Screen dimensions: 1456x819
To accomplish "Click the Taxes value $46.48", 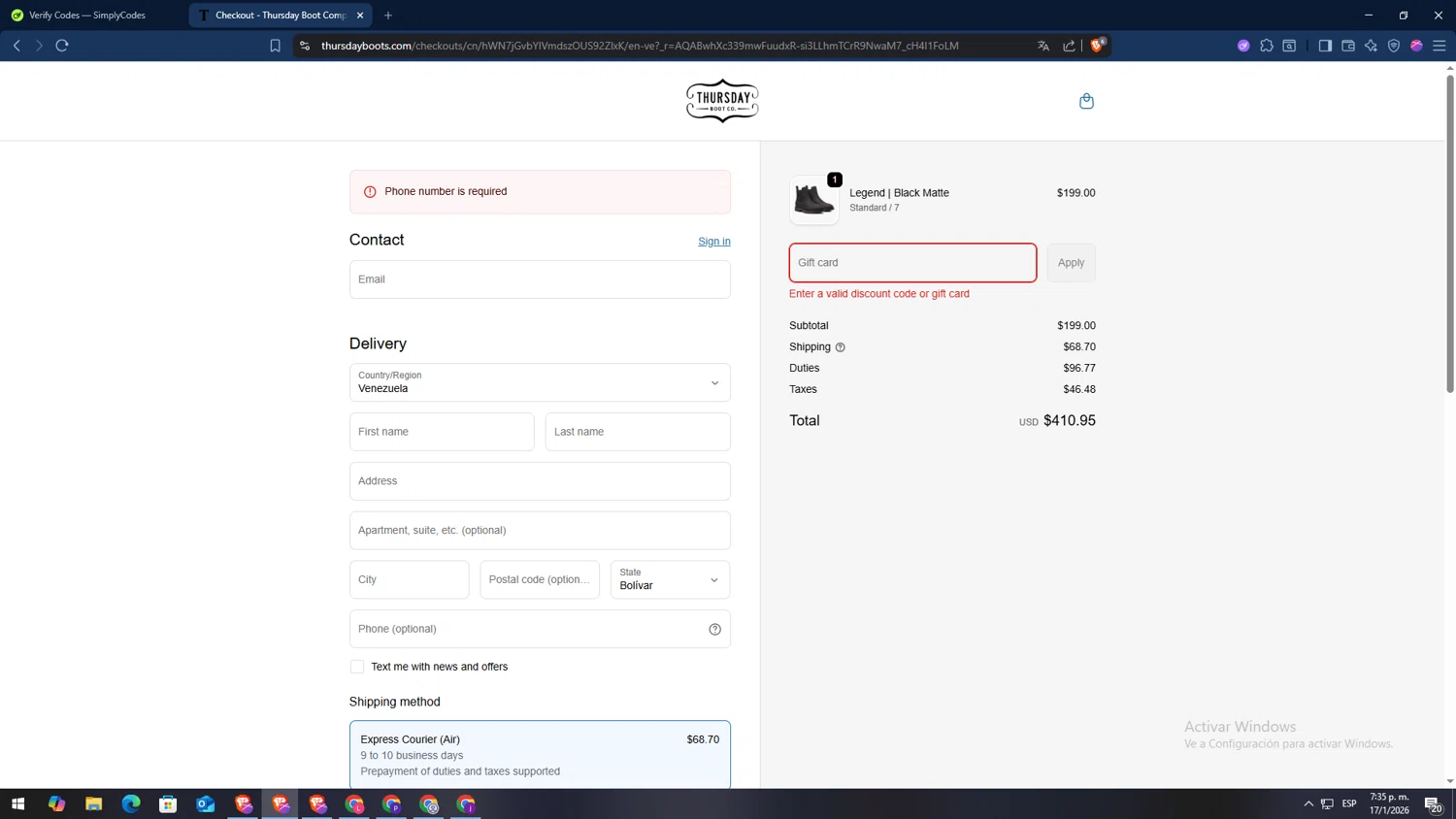I will tap(1079, 390).
